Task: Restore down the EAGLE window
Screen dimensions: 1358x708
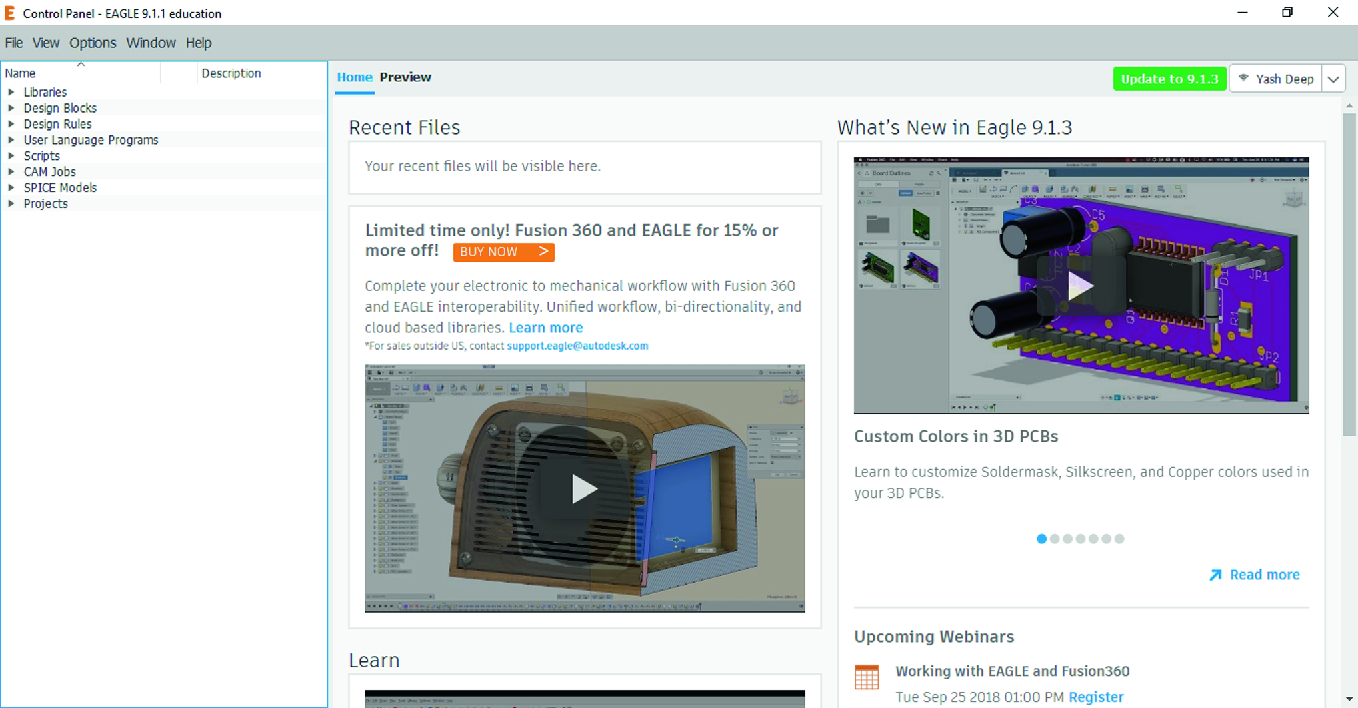Action: pyautogui.click(x=1288, y=13)
